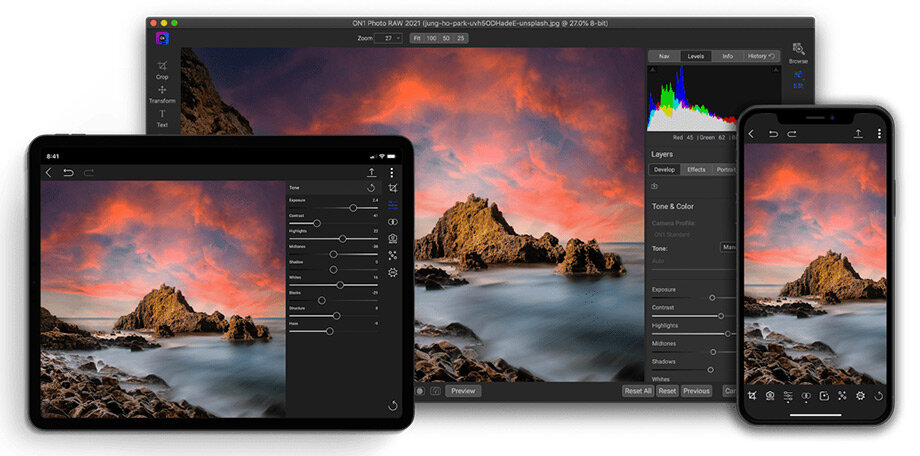Click the Contrast slider handle on tablet

click(317, 223)
